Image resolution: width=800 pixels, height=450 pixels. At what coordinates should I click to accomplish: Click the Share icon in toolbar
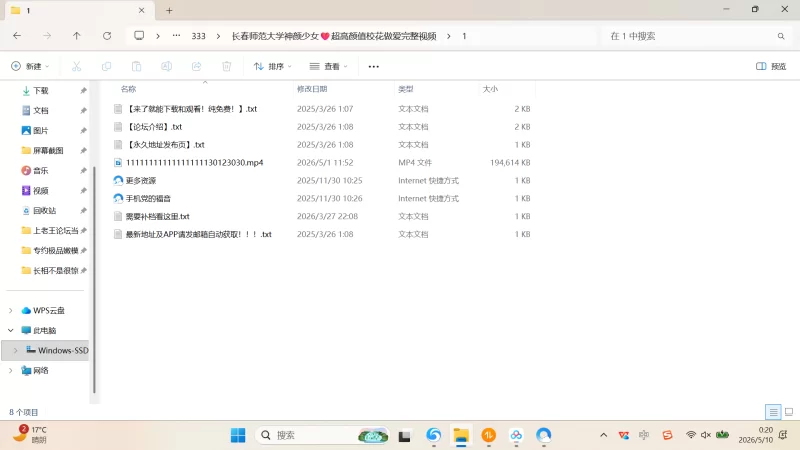pos(196,66)
